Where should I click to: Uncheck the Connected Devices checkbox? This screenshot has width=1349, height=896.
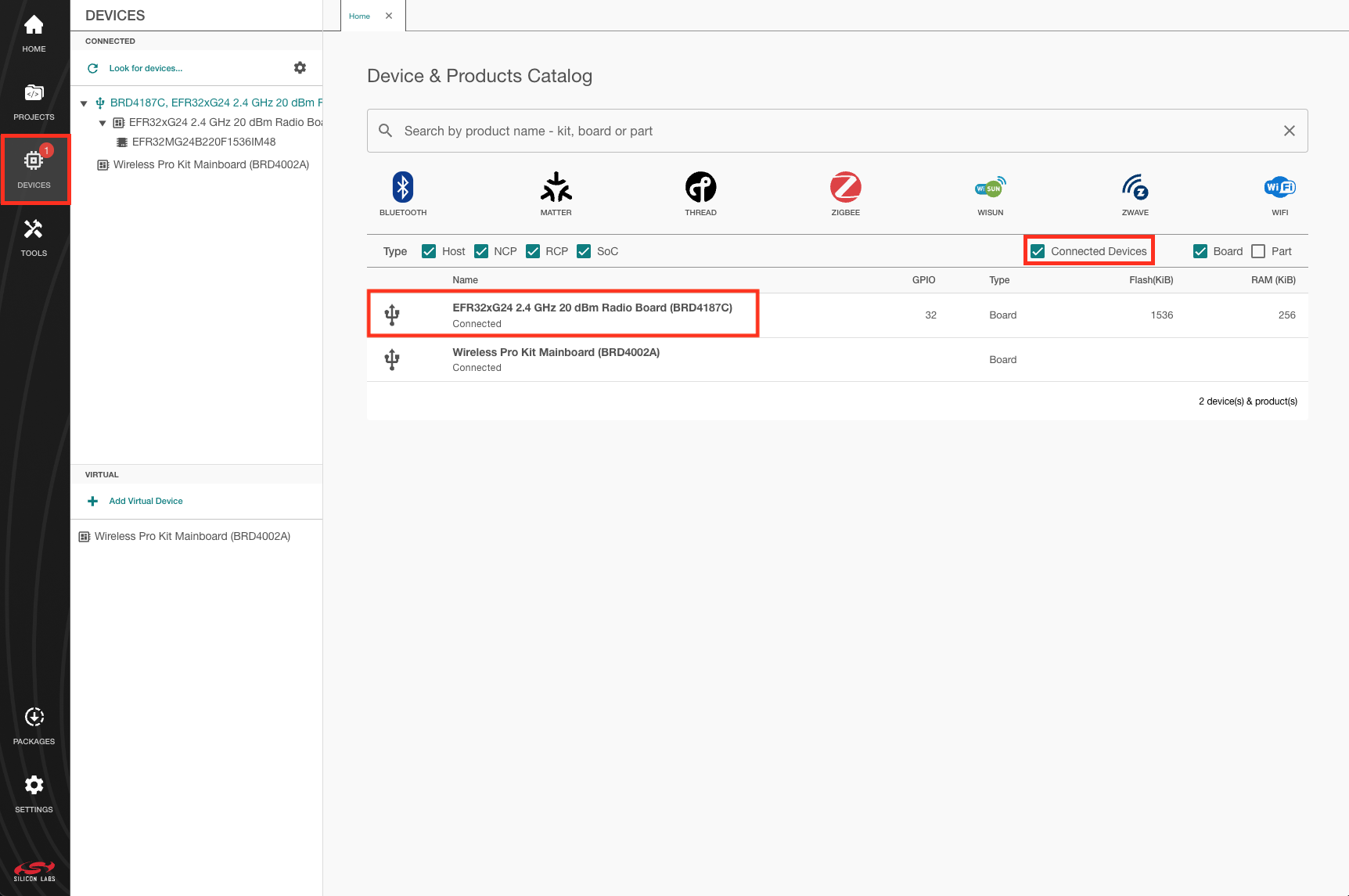[x=1038, y=251]
